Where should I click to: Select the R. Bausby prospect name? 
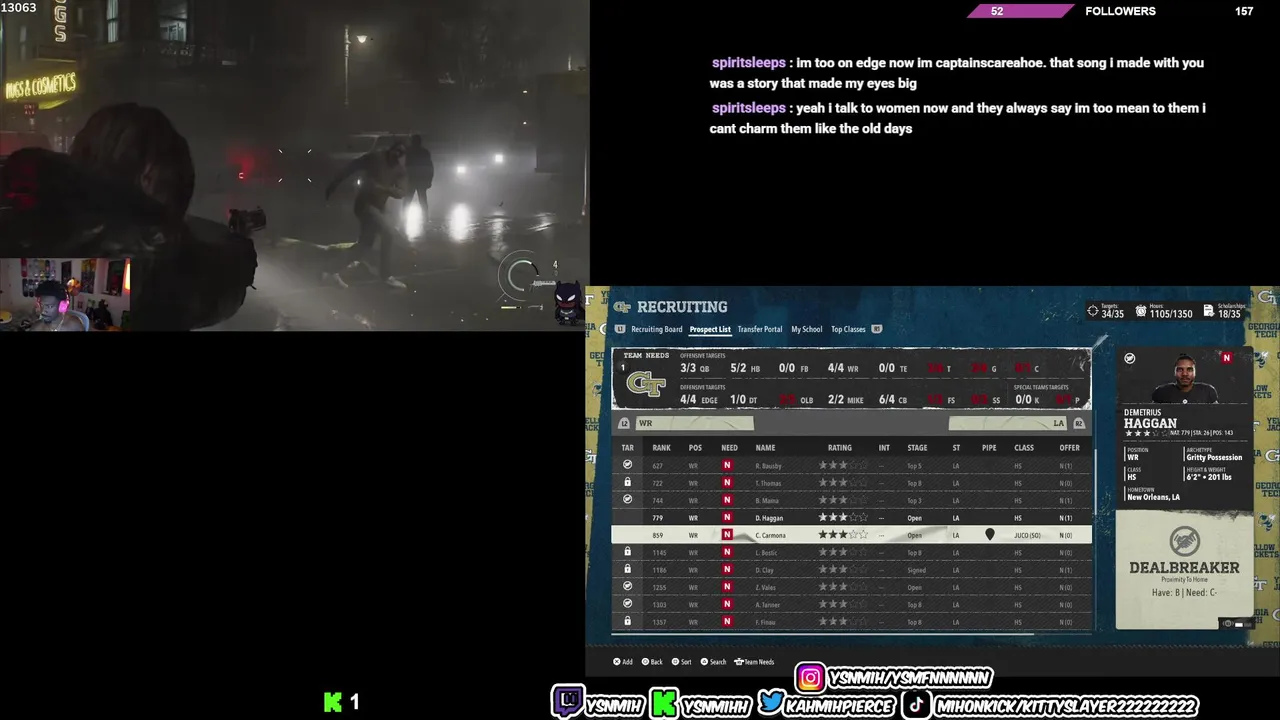coord(768,466)
